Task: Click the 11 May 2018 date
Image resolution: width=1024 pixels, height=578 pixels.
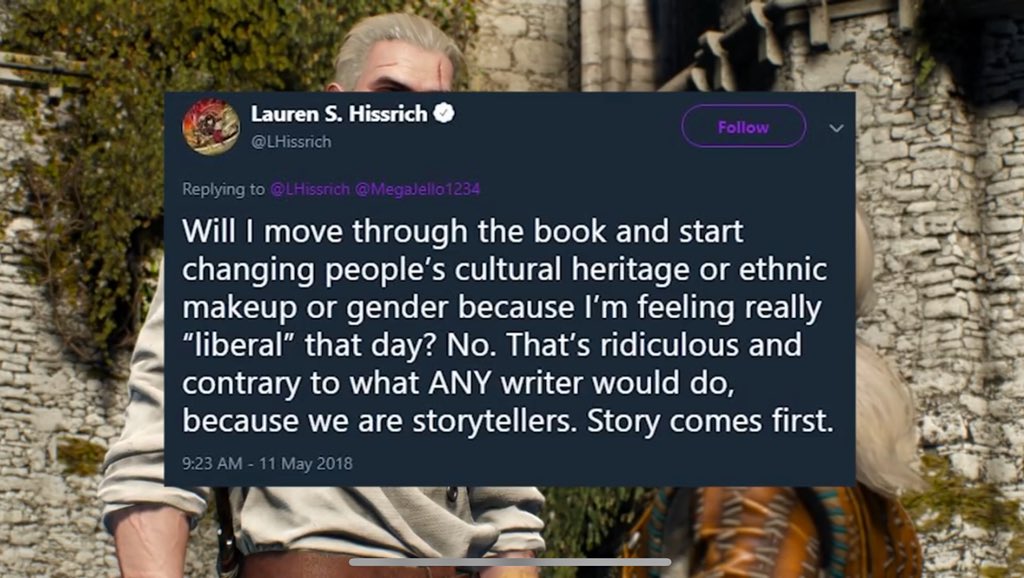Action: 306,464
